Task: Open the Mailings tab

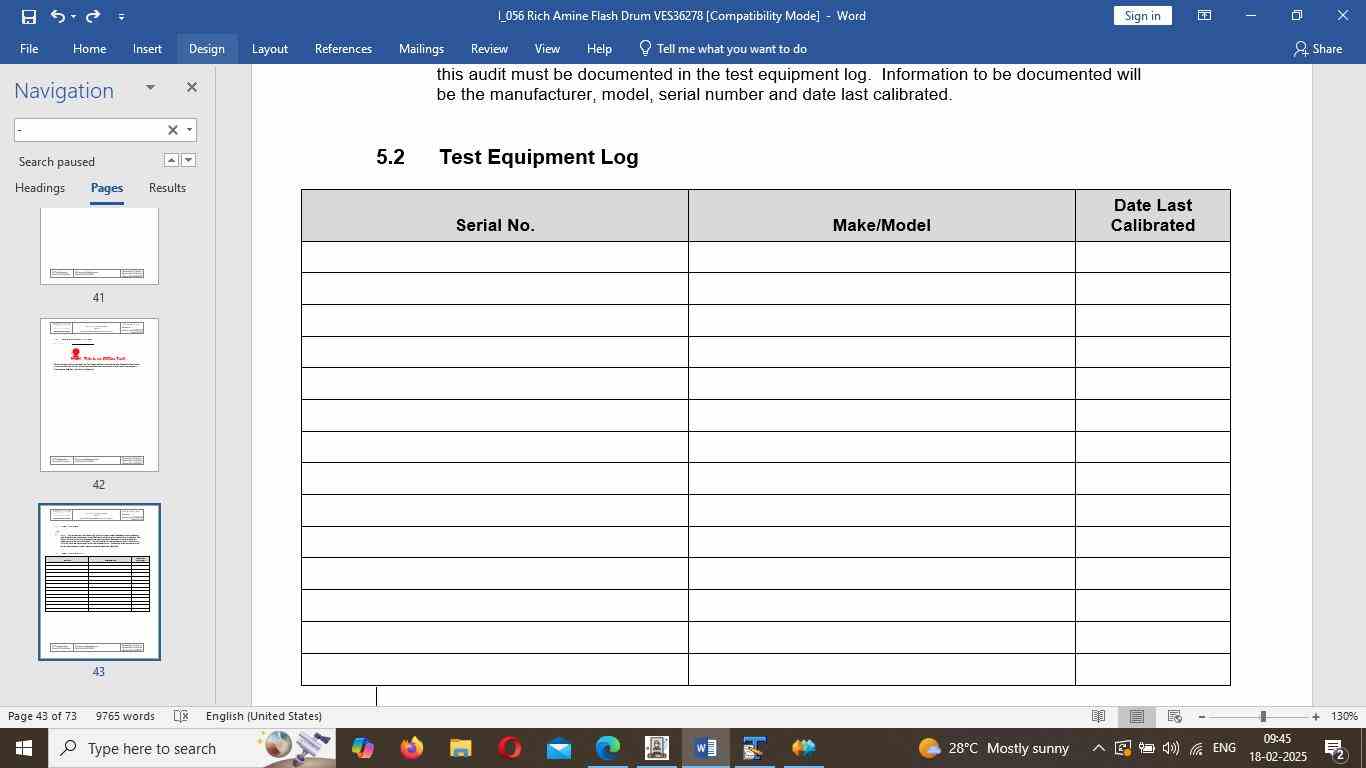Action: point(421,48)
